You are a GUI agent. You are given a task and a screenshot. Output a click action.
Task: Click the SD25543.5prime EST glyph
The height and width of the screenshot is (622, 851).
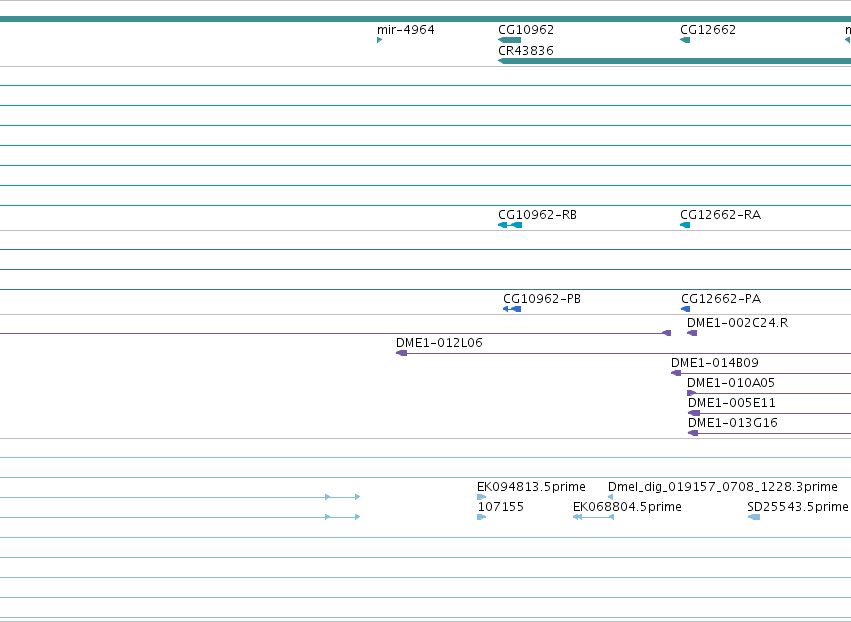(754, 517)
